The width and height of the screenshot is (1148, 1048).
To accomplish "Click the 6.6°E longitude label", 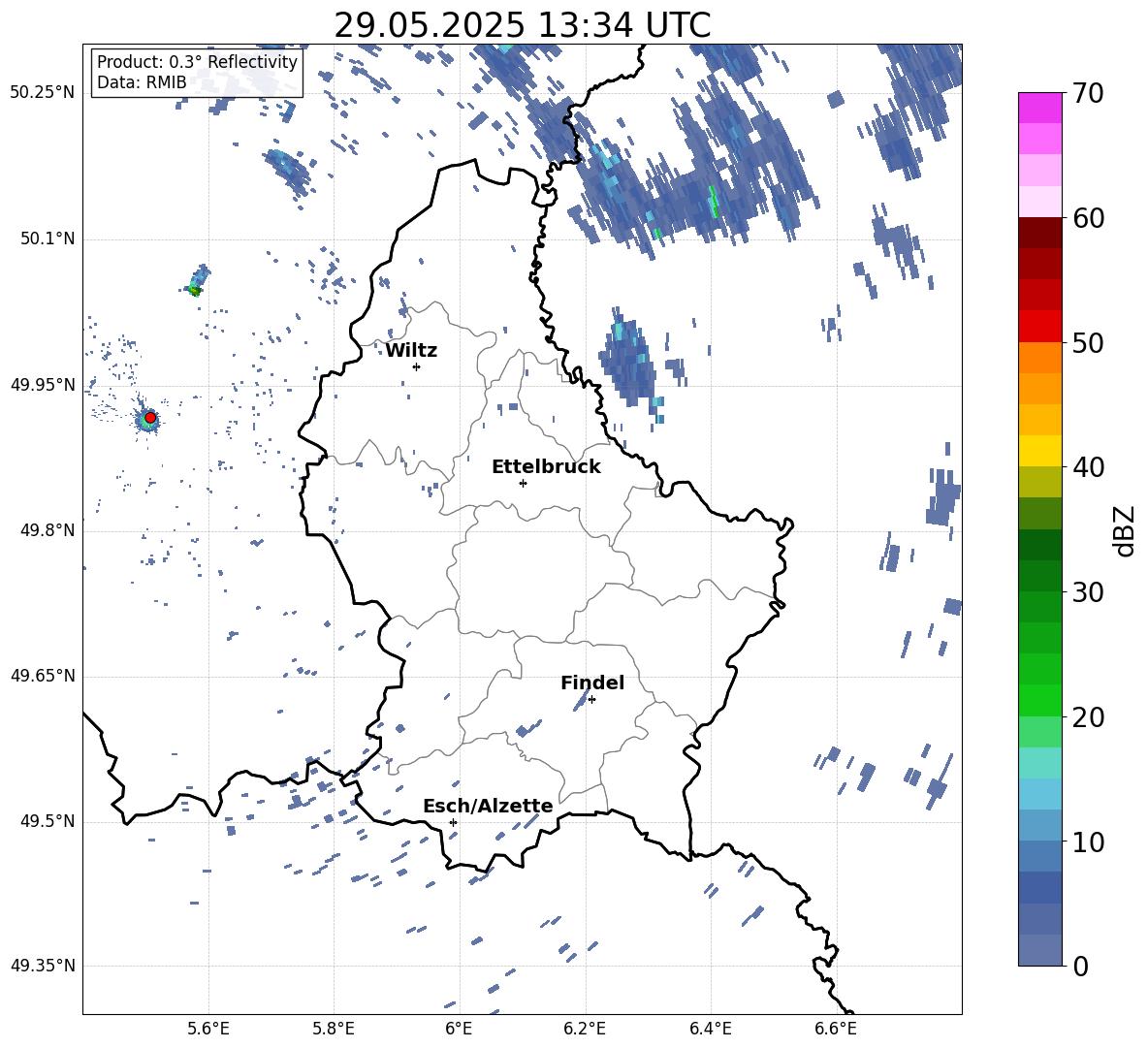I will 836,1029.
